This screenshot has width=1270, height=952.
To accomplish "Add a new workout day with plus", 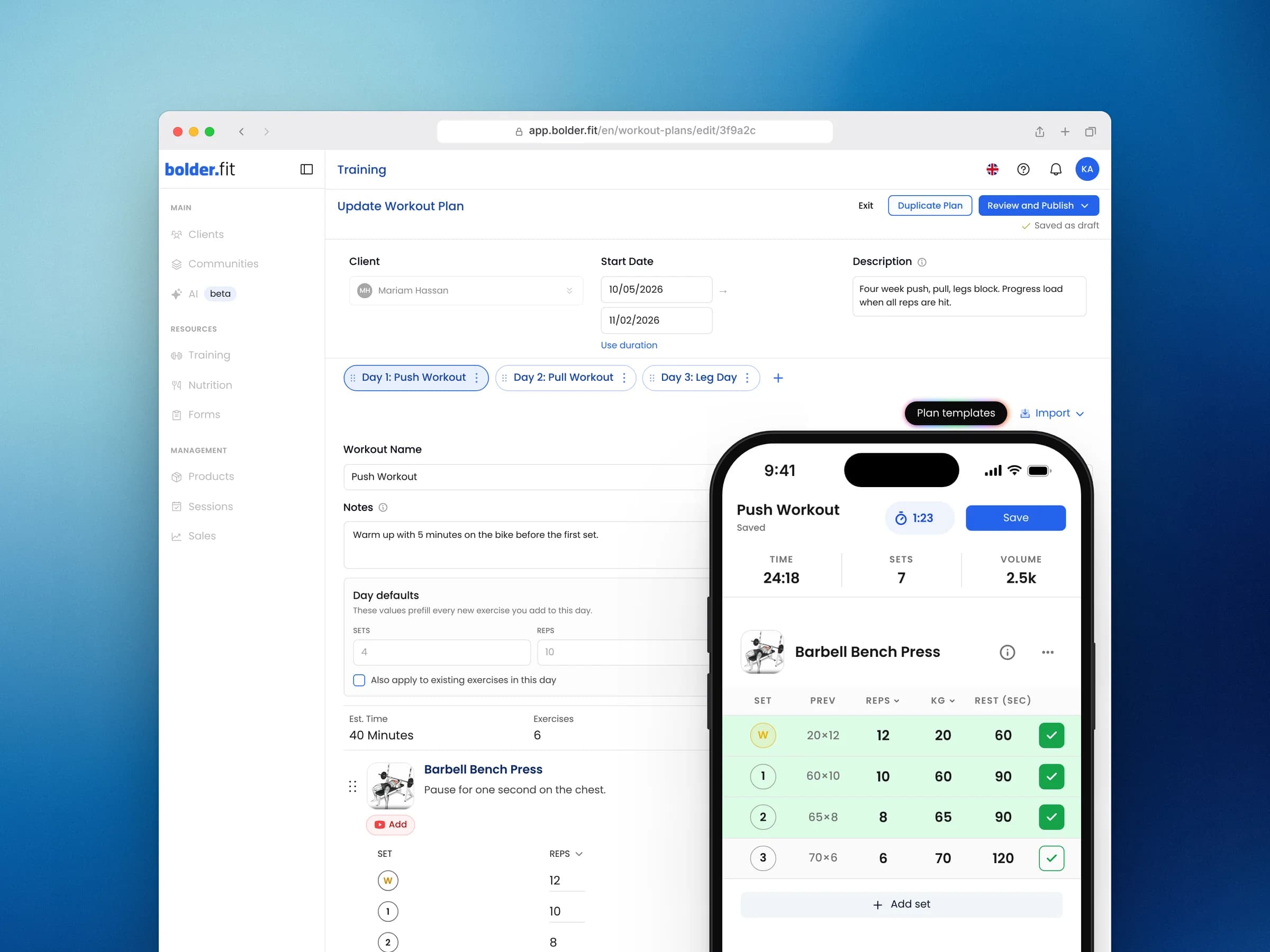I will tap(778, 378).
